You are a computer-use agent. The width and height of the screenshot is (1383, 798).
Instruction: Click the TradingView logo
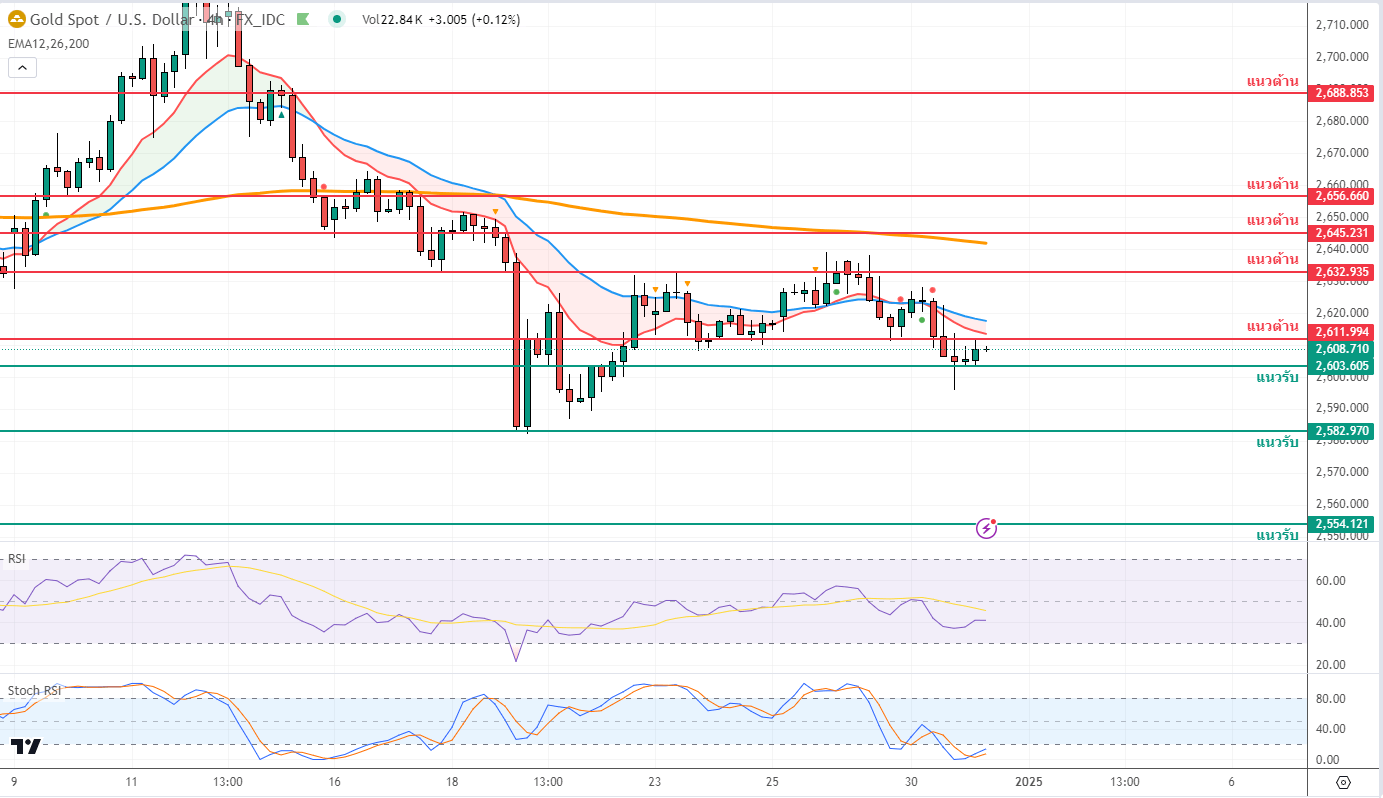pyautogui.click(x=26, y=746)
